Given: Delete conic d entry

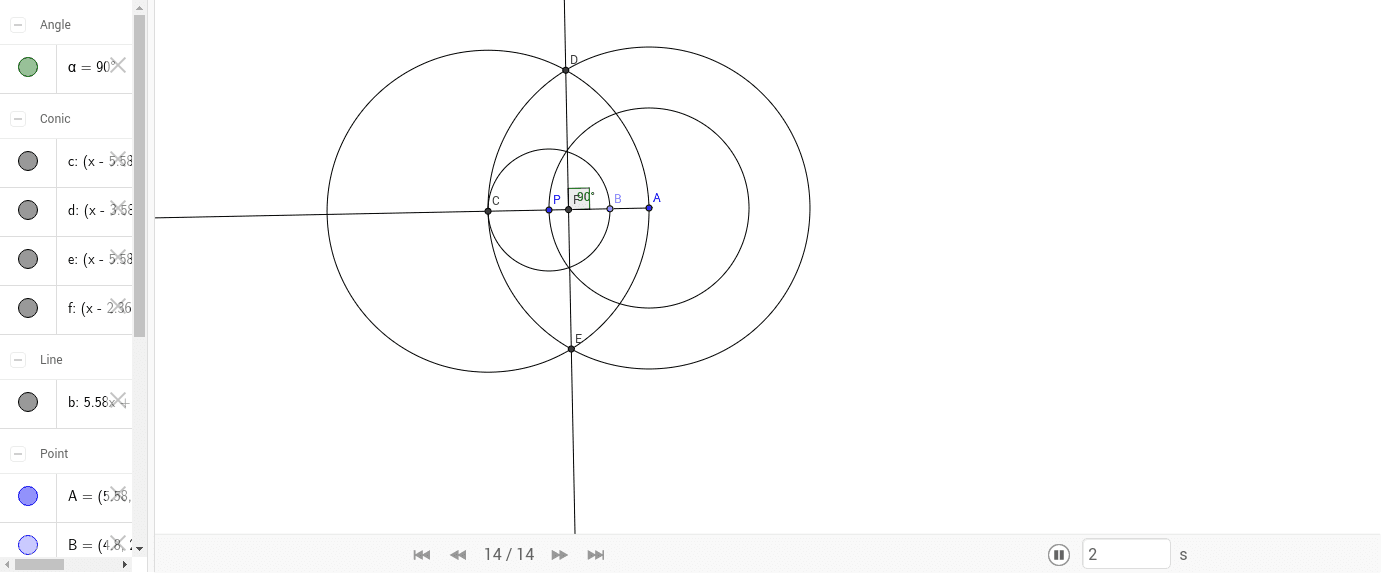Looking at the screenshot, I should (x=118, y=207).
